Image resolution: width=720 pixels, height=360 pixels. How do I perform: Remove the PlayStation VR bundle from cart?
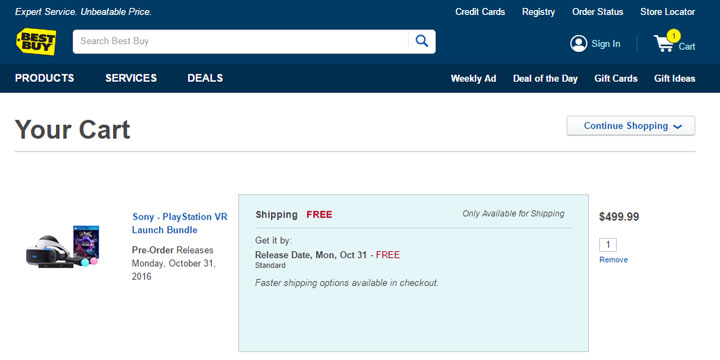[x=613, y=260]
